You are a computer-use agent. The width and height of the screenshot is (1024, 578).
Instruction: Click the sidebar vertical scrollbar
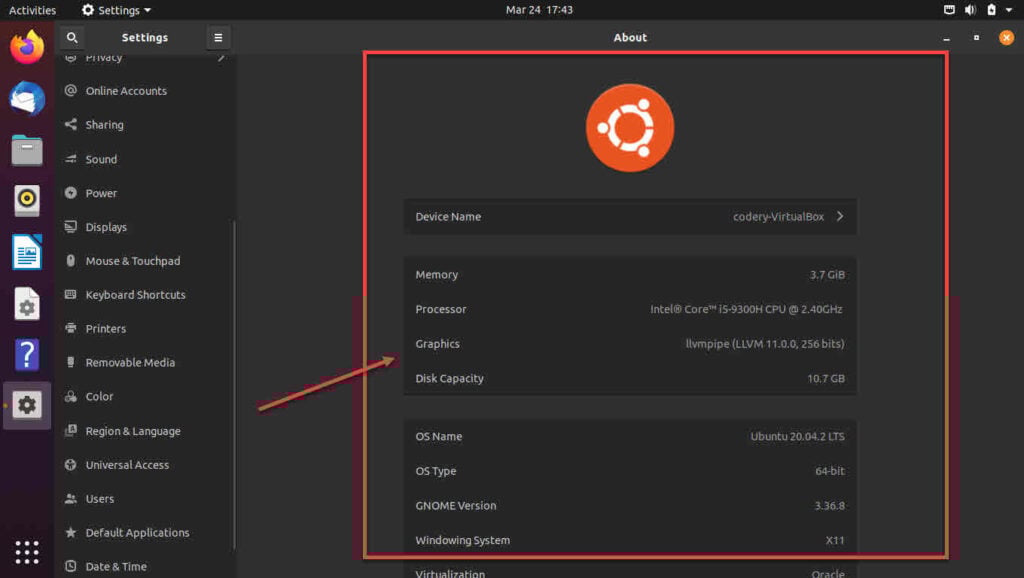tap(234, 385)
